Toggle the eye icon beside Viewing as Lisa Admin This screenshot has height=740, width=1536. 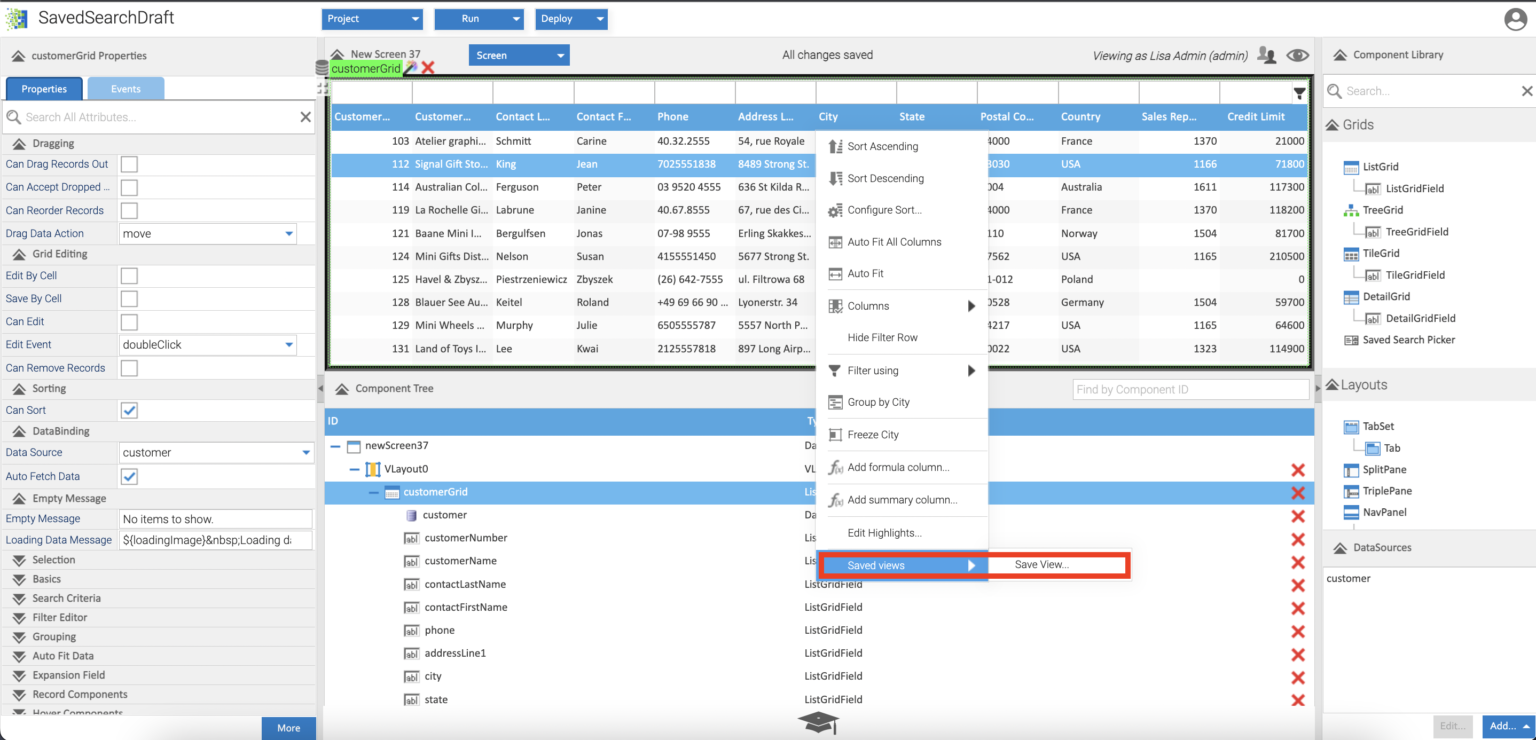coord(1297,55)
